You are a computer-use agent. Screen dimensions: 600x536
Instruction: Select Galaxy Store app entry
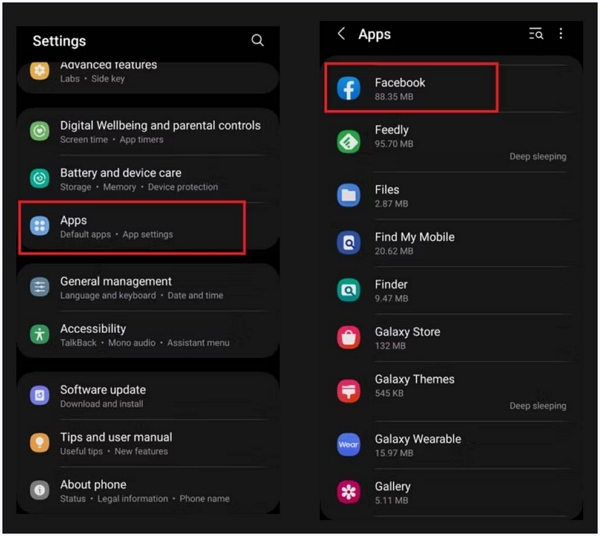[x=452, y=338]
